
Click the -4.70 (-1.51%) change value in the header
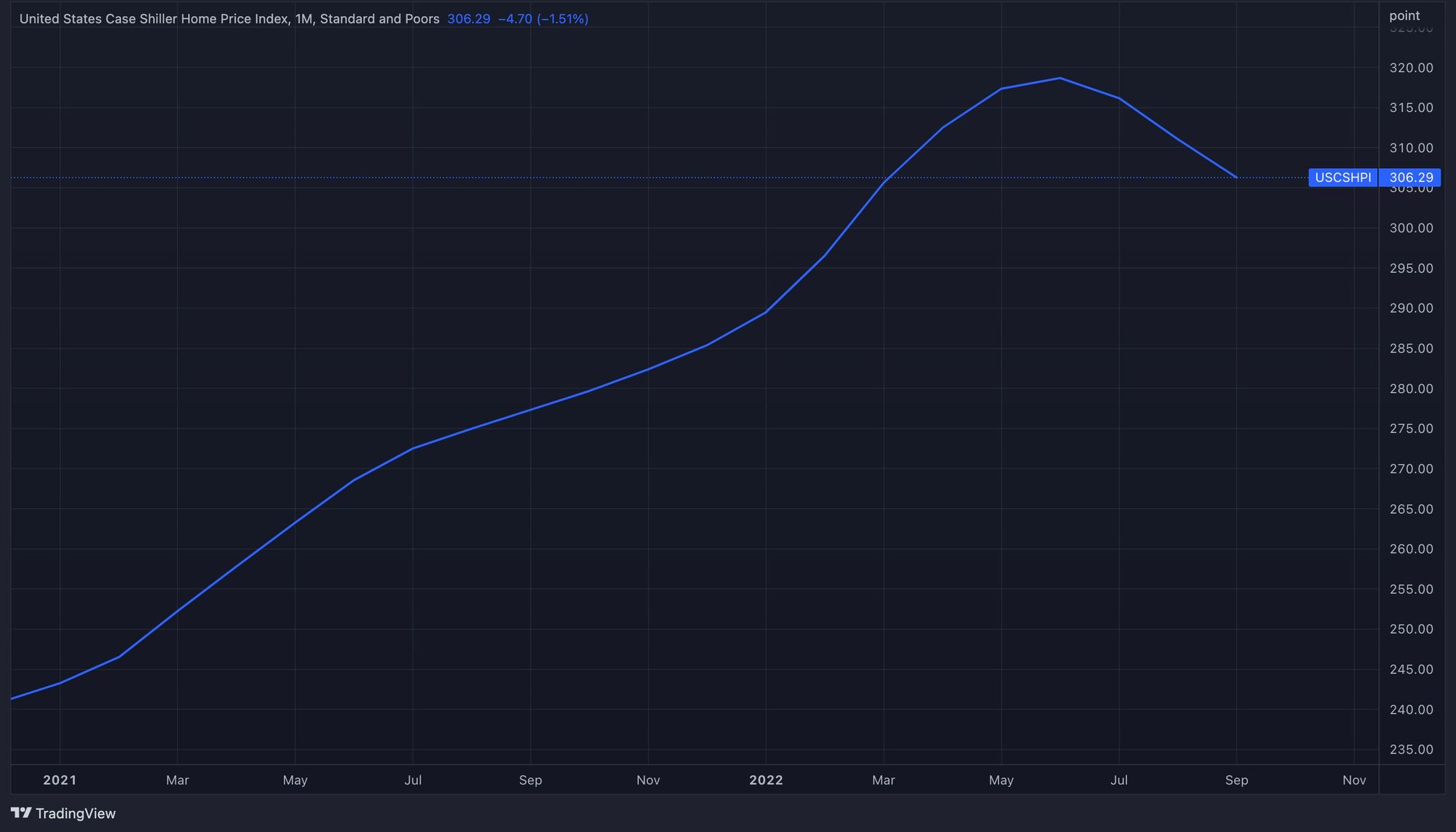click(543, 19)
